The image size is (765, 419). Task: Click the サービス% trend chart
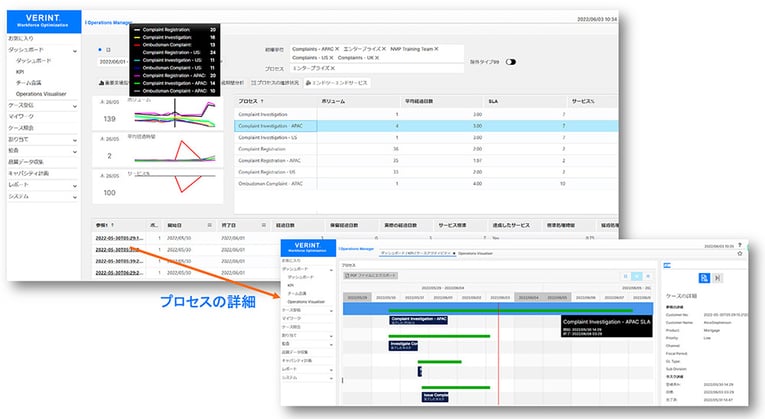(x=175, y=185)
